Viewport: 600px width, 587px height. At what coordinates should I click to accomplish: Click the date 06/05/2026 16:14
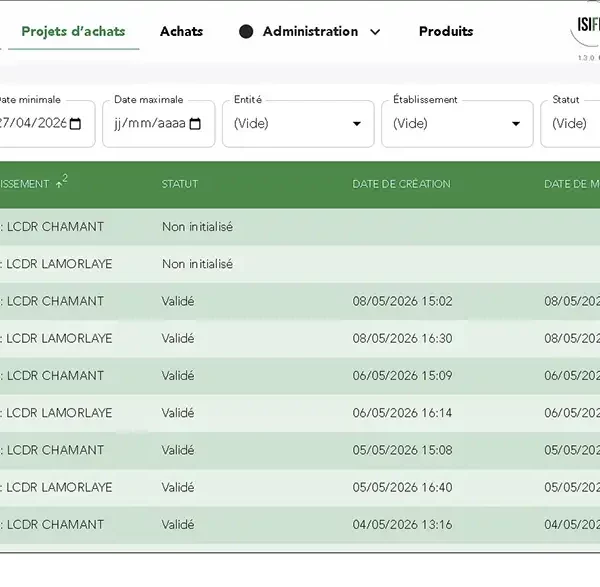[402, 413]
